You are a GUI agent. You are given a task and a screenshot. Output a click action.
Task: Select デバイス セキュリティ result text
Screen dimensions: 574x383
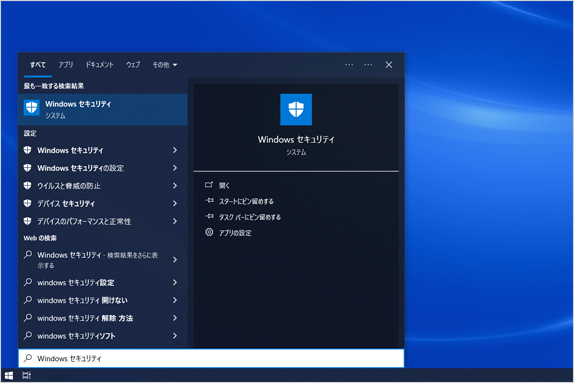click(66, 204)
